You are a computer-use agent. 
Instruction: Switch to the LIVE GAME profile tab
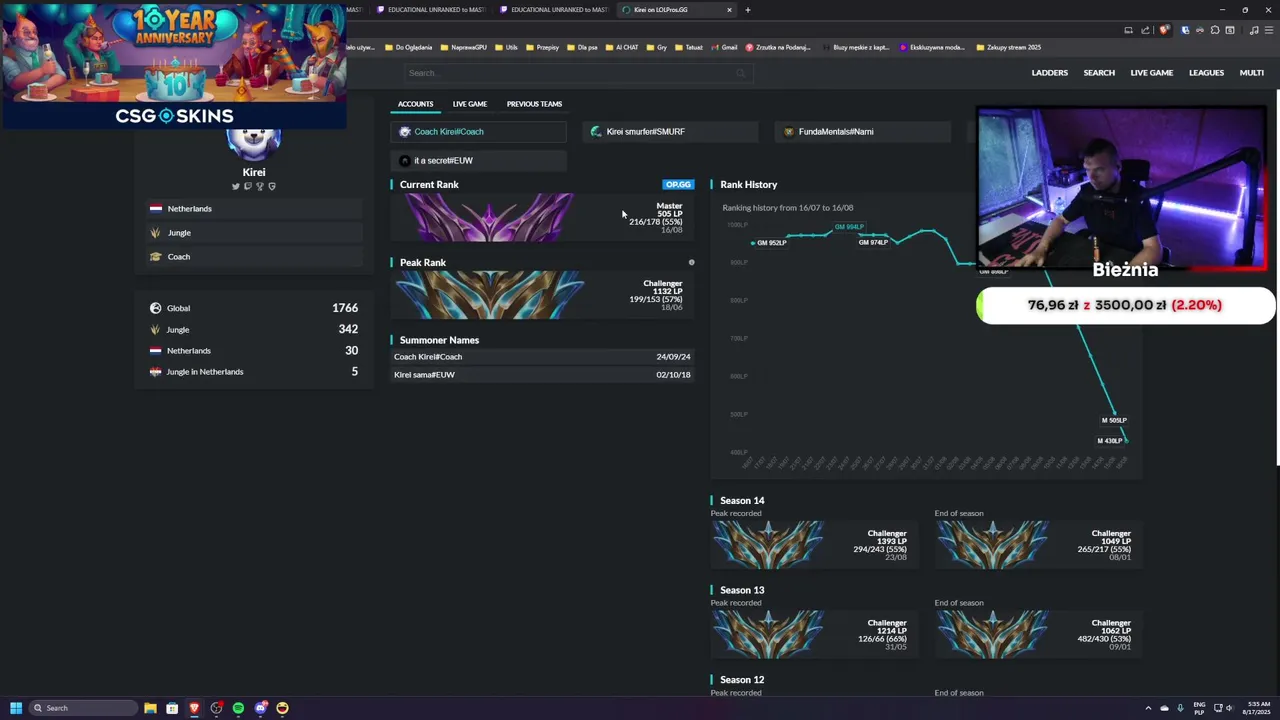pos(469,104)
